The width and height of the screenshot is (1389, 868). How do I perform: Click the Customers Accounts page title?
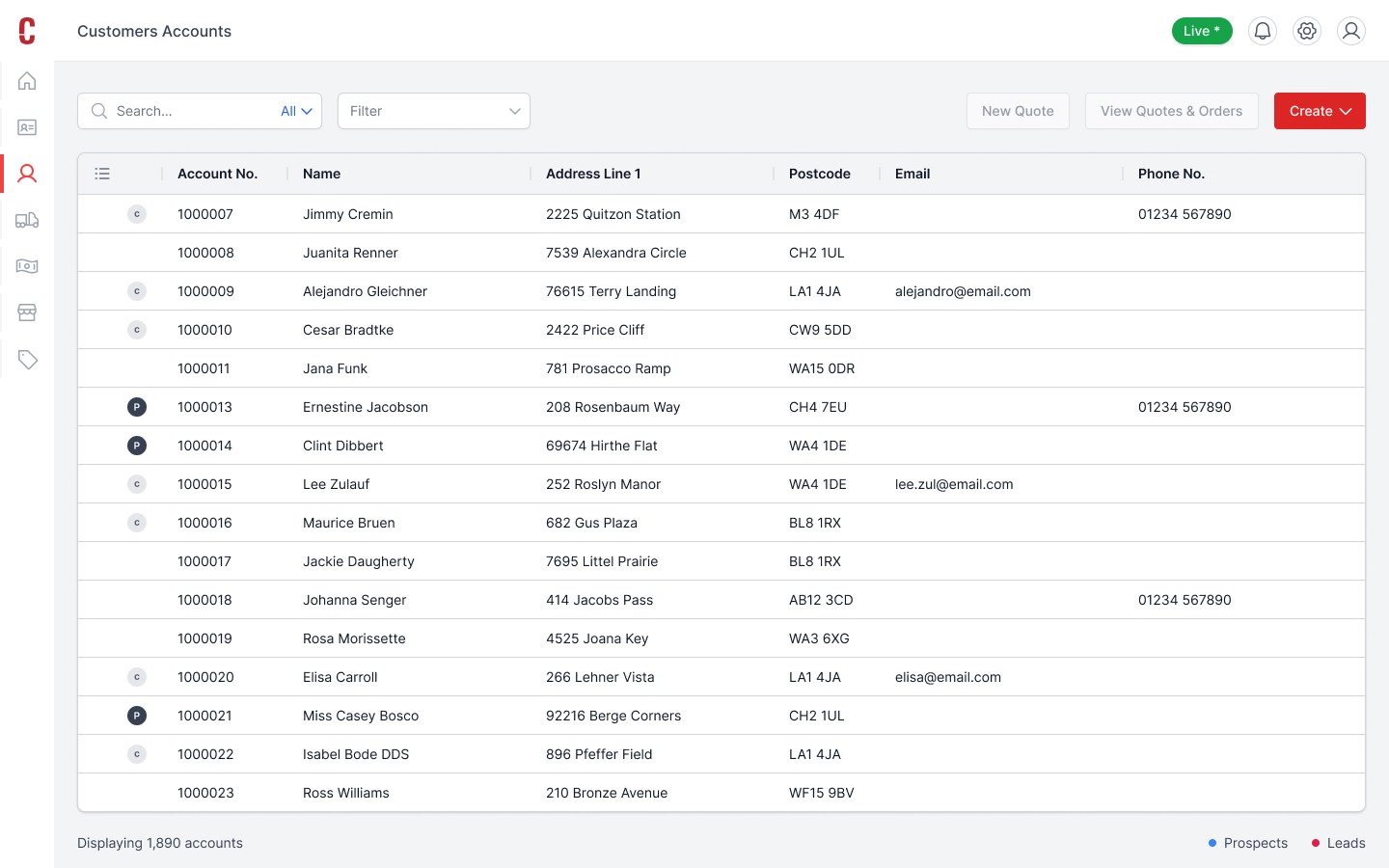(154, 31)
